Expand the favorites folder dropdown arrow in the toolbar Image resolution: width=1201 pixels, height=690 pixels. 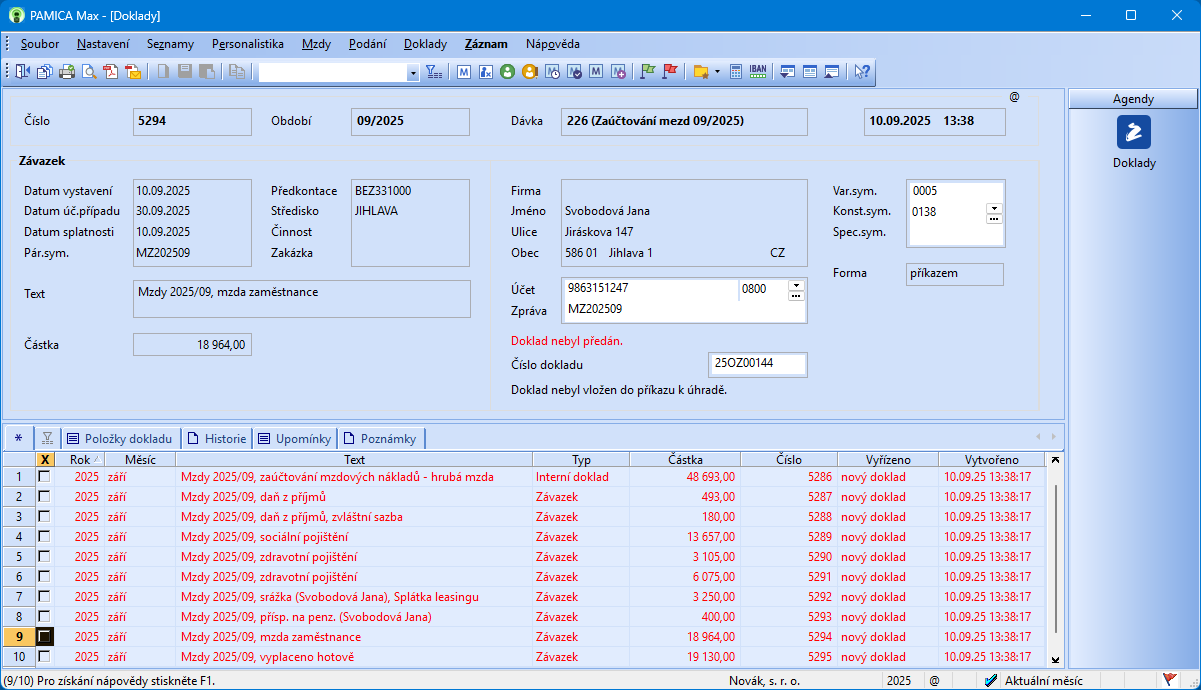click(717, 72)
